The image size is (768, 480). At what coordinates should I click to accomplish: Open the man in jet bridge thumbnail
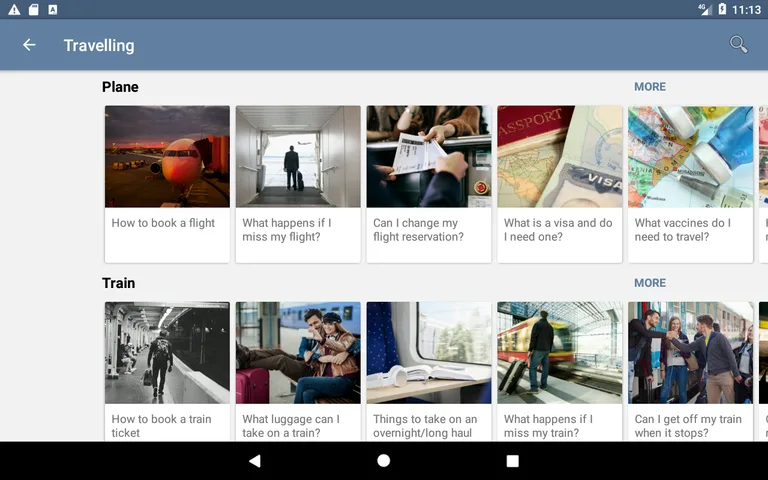click(298, 157)
